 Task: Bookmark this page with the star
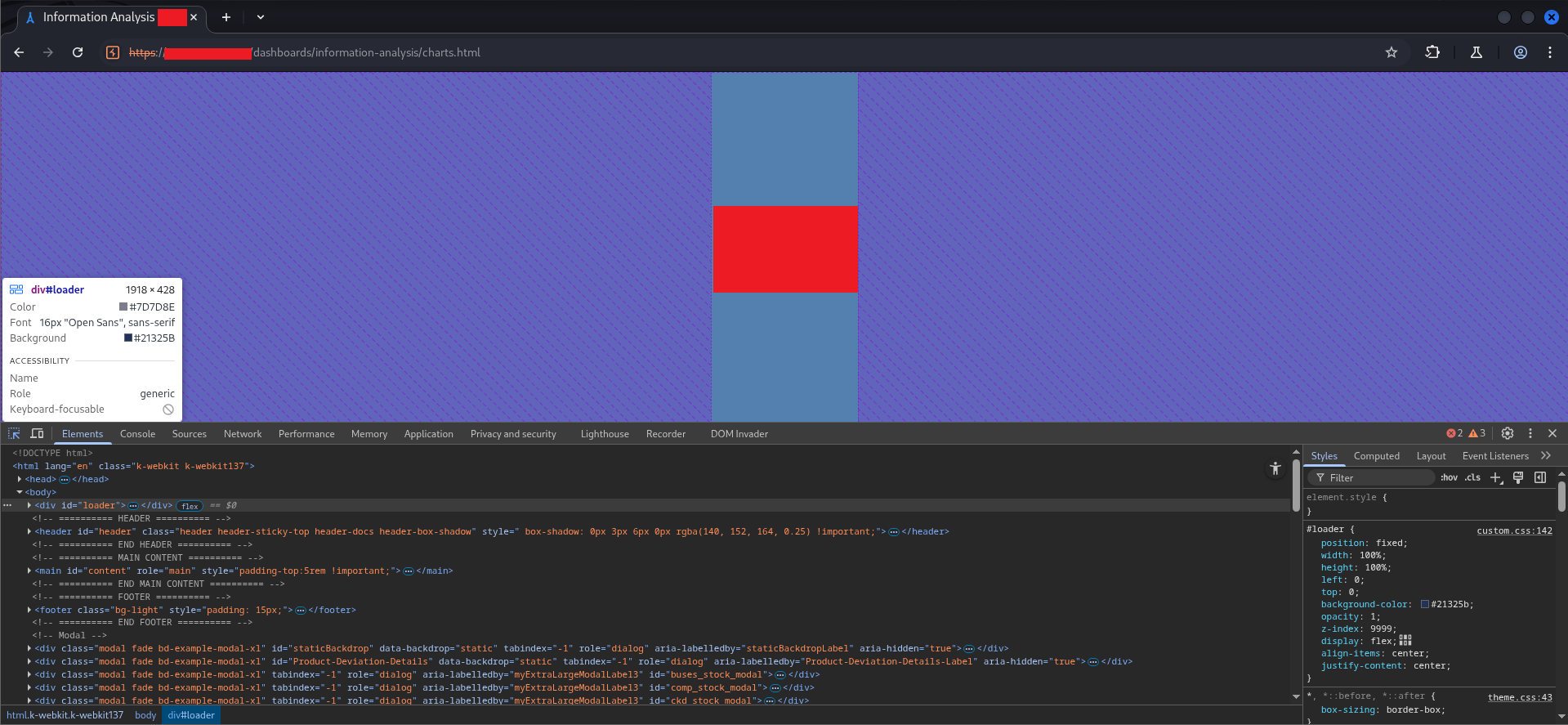tap(1392, 52)
